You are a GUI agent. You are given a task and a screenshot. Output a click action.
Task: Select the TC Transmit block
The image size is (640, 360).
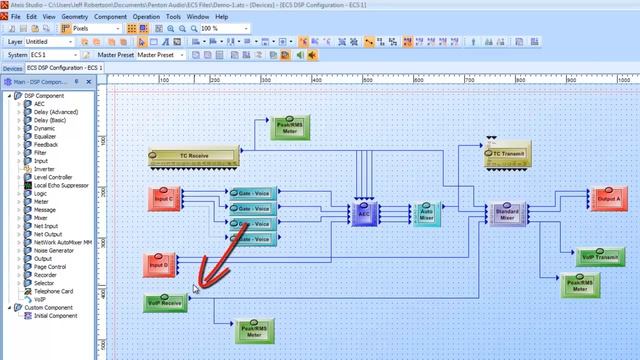508,154
